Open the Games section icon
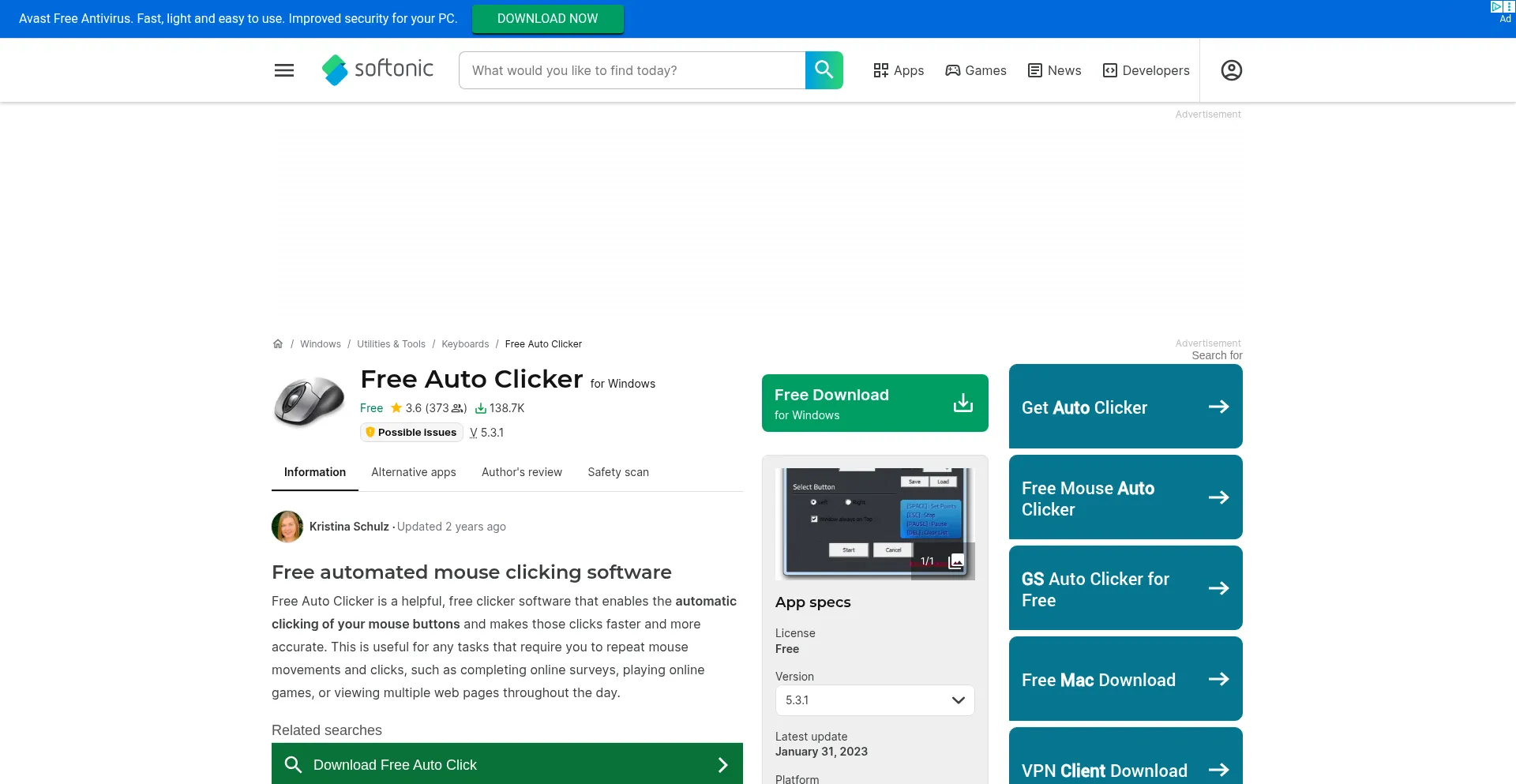This screenshot has width=1516, height=784. [x=952, y=70]
